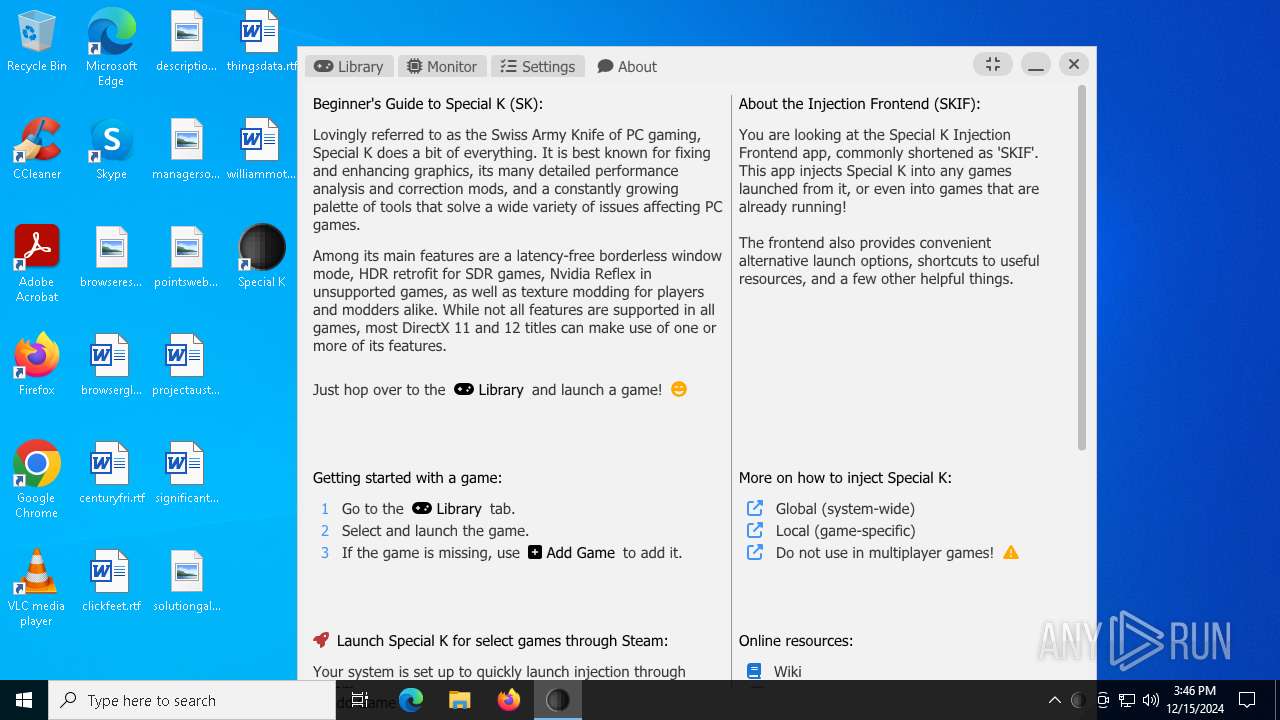The width and height of the screenshot is (1280, 720).
Task: Open the Wiki online resource
Action: (787, 672)
